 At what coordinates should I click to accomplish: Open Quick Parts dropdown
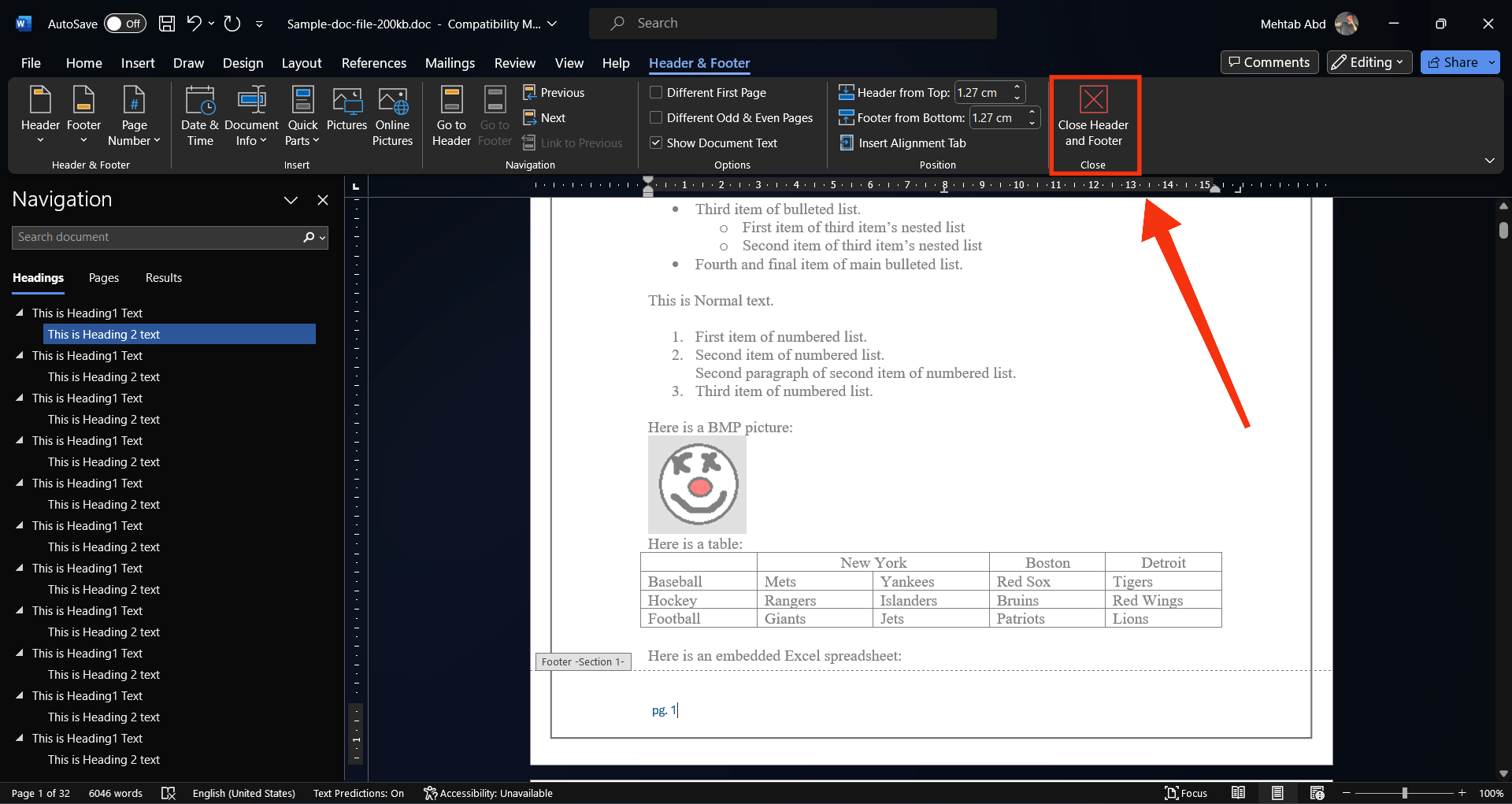pos(302,117)
